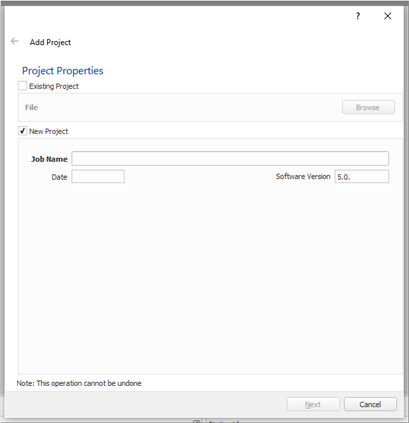
Task: Open help with the question mark icon
Action: [358, 16]
